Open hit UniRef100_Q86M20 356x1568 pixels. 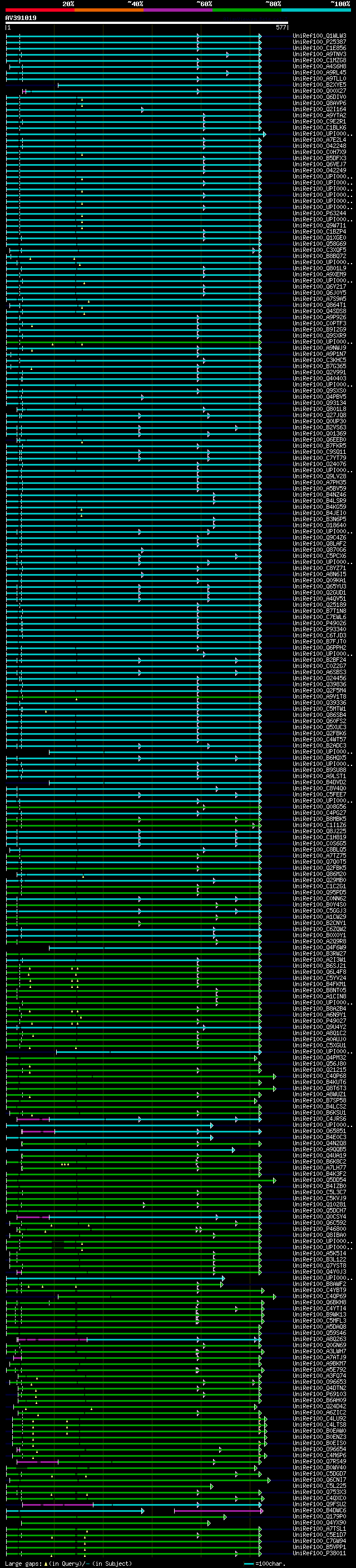point(319,874)
